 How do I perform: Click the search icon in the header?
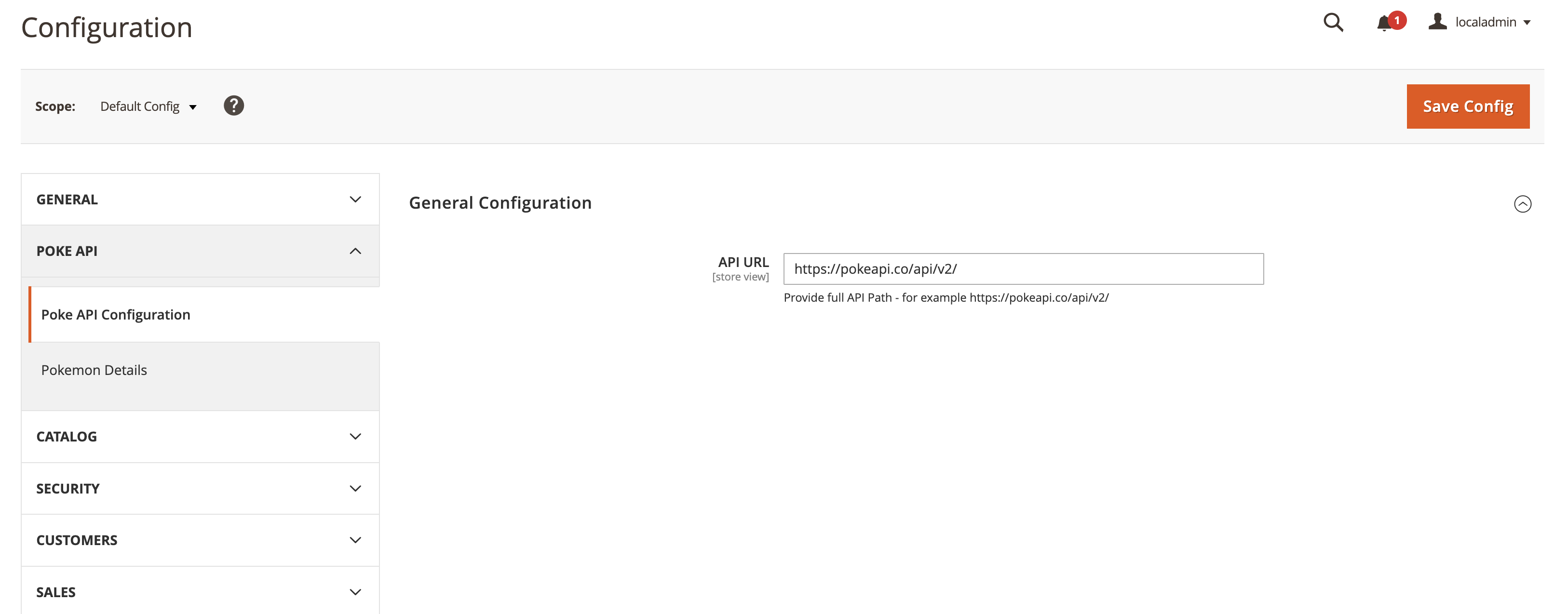click(1334, 22)
